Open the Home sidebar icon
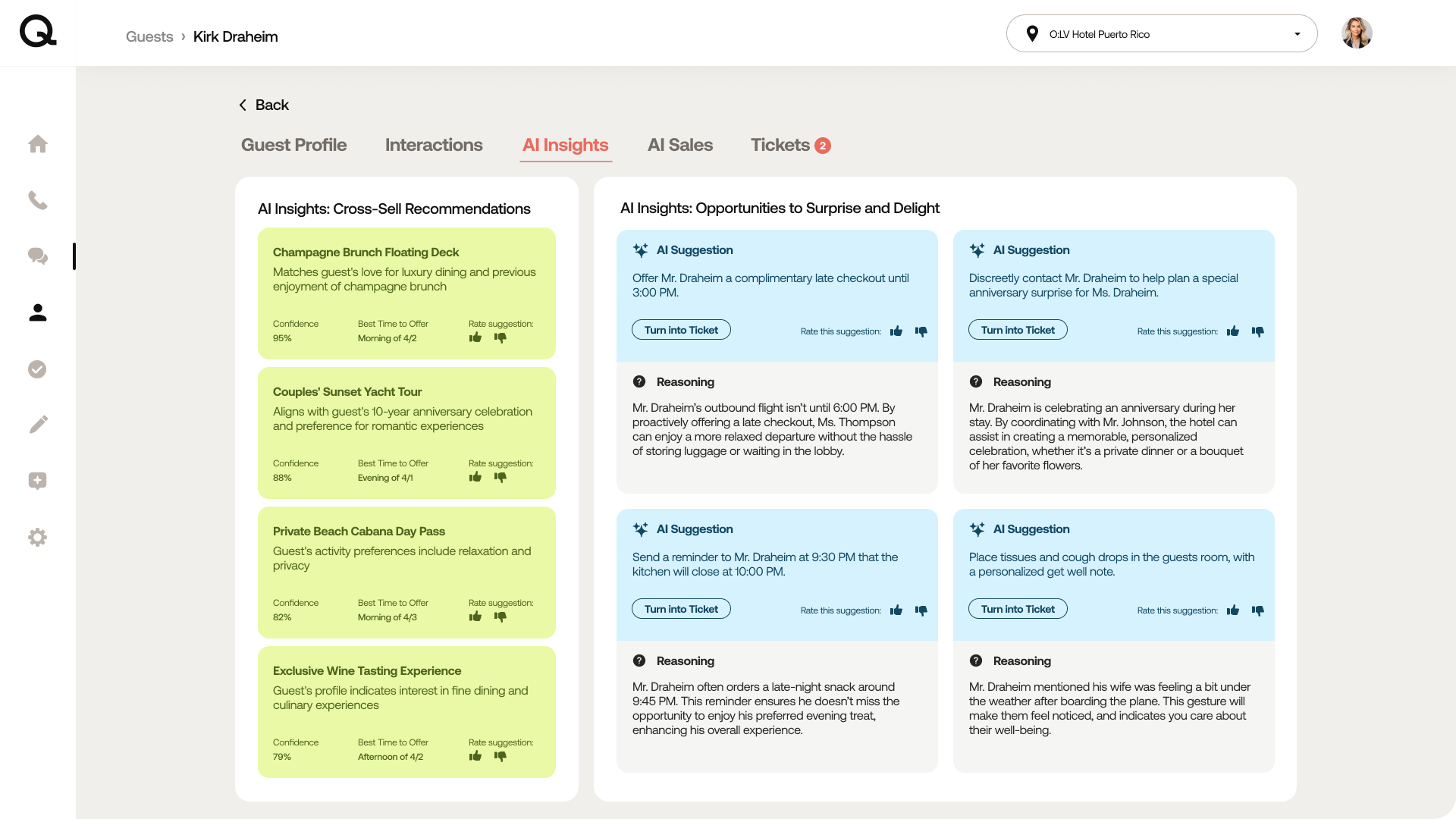The width and height of the screenshot is (1456, 819). [38, 144]
